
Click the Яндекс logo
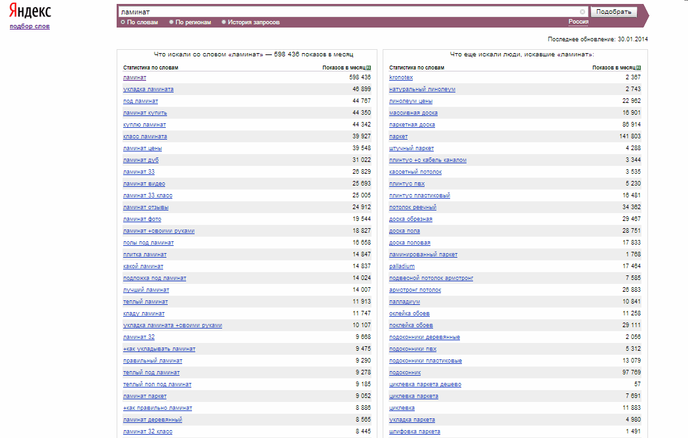coord(30,11)
